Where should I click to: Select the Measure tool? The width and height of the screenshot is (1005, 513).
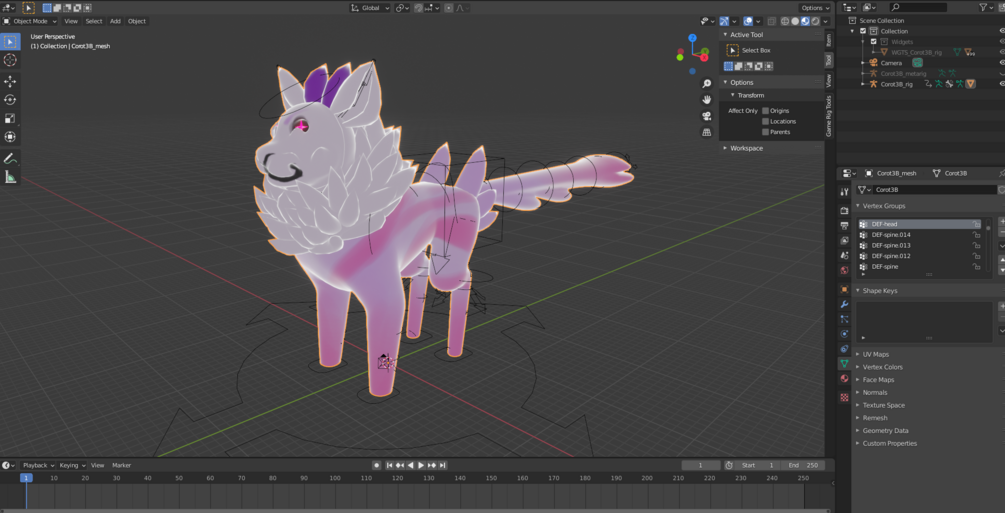[x=10, y=177]
